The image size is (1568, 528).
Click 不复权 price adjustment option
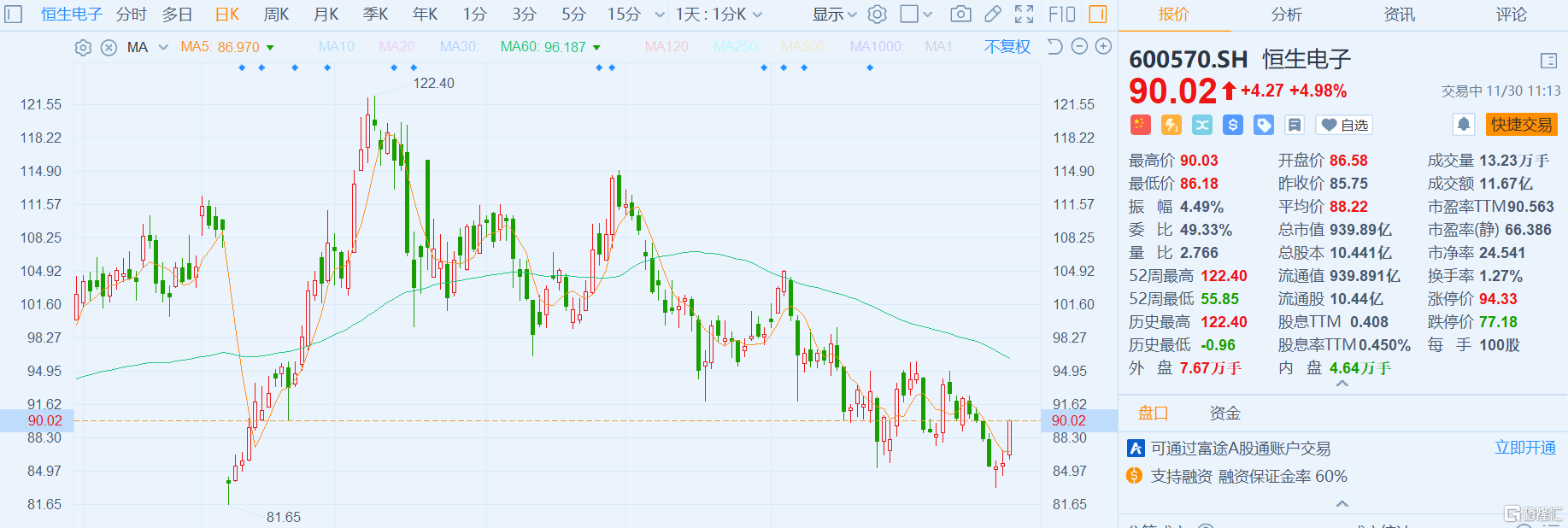[1007, 47]
